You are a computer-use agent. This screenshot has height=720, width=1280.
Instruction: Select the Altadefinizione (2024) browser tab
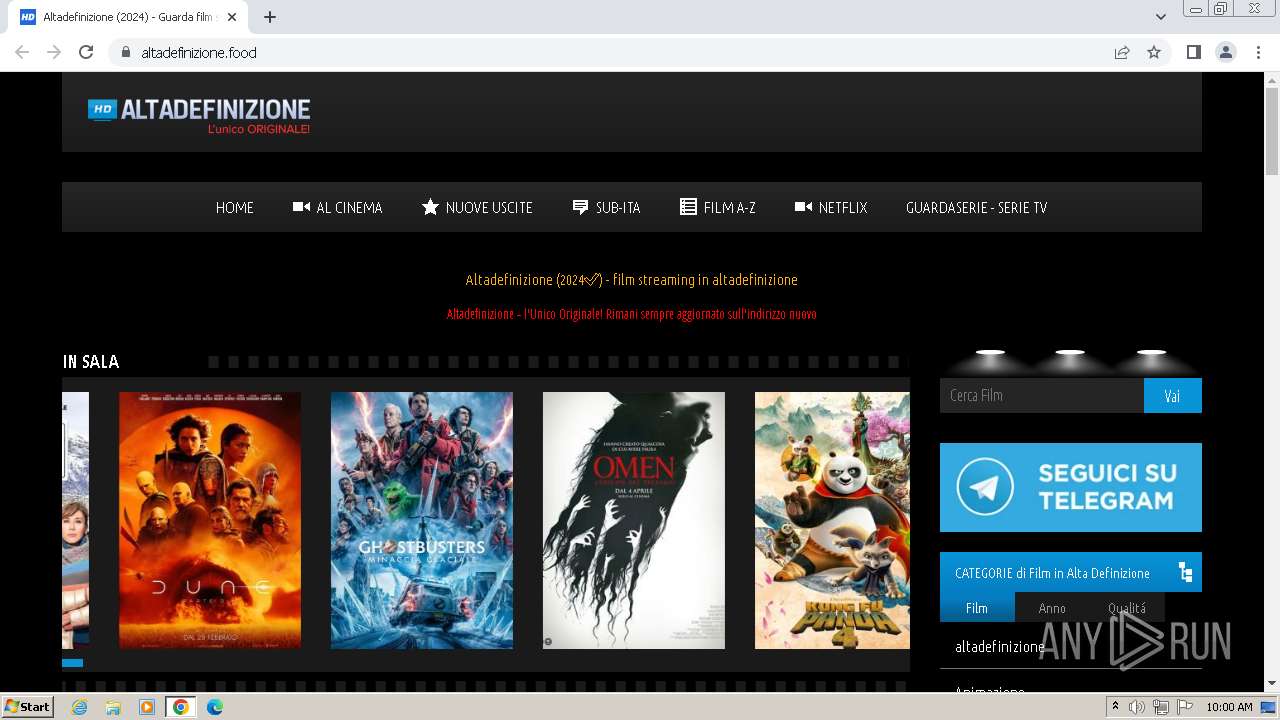[129, 17]
